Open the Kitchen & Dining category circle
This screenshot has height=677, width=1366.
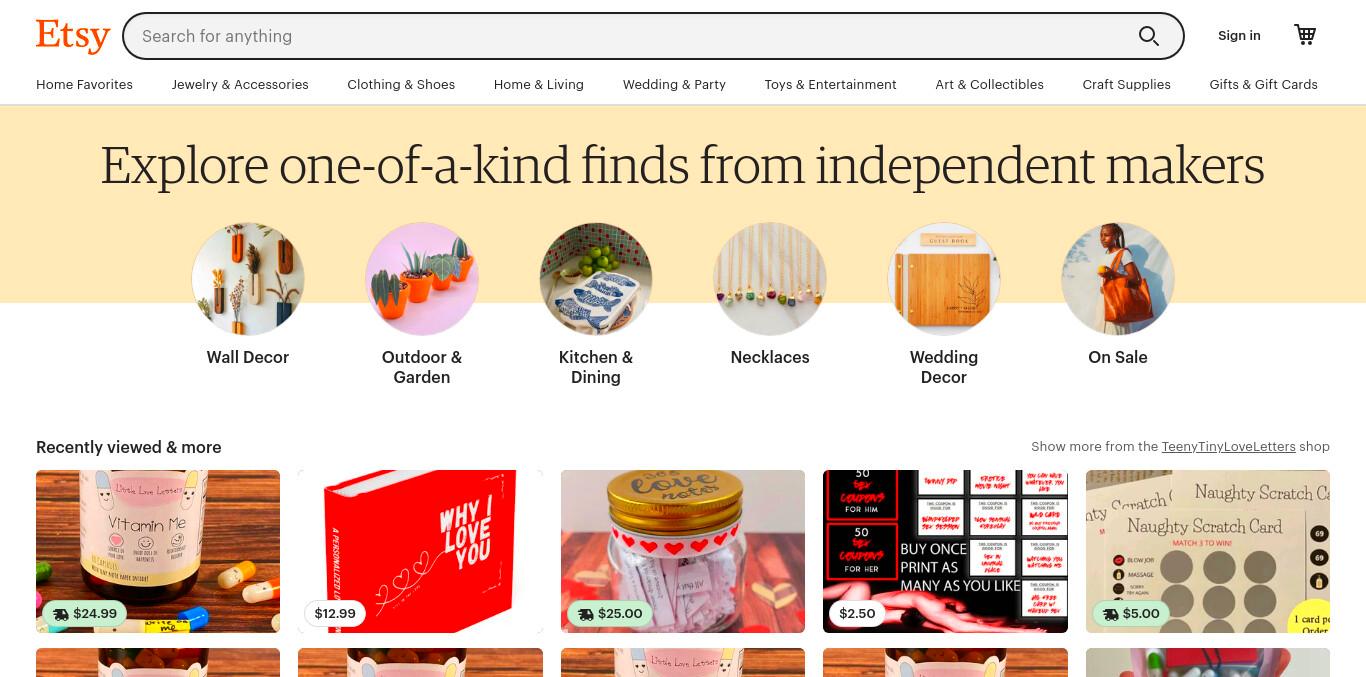[x=596, y=279]
